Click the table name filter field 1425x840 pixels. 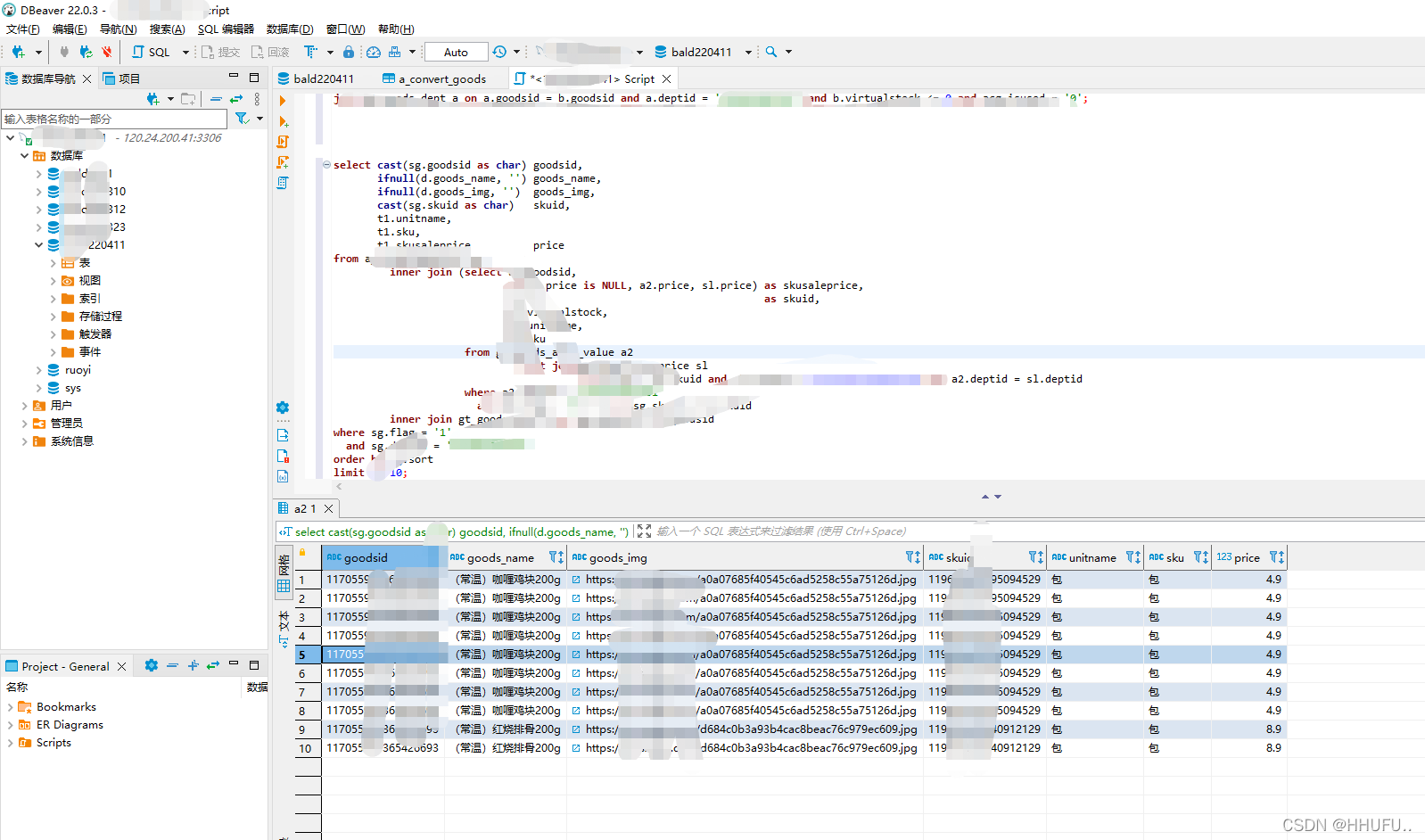tap(114, 119)
